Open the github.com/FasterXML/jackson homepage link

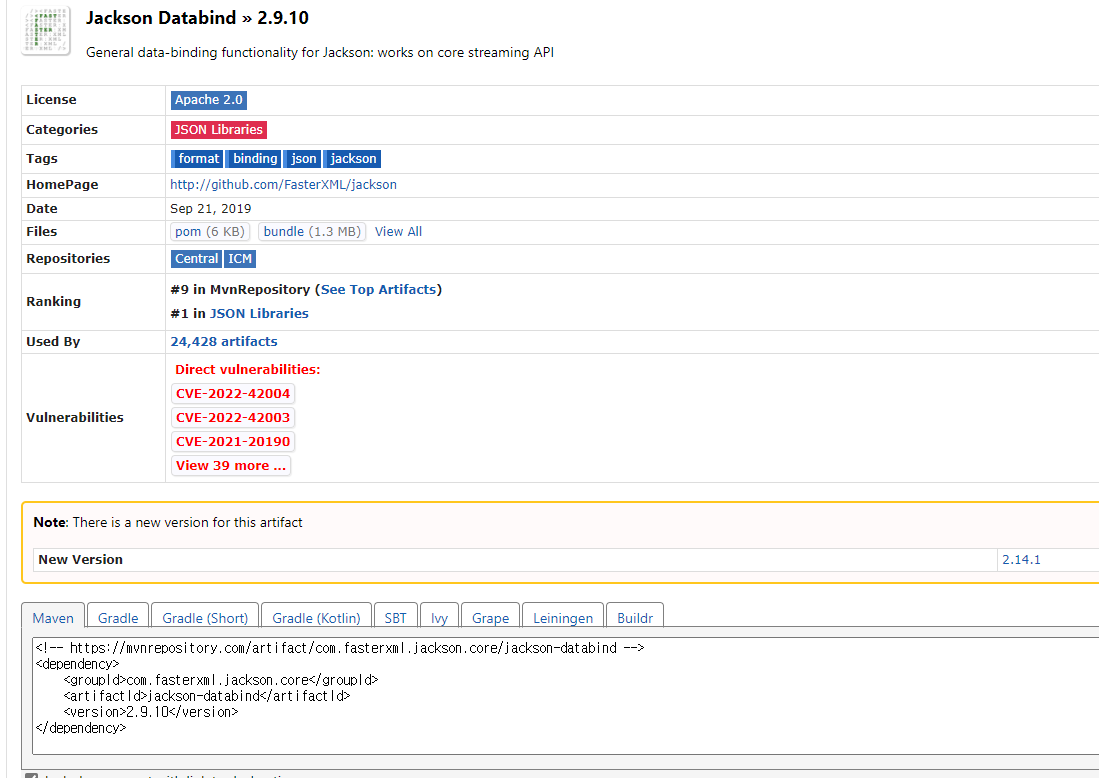click(x=283, y=185)
